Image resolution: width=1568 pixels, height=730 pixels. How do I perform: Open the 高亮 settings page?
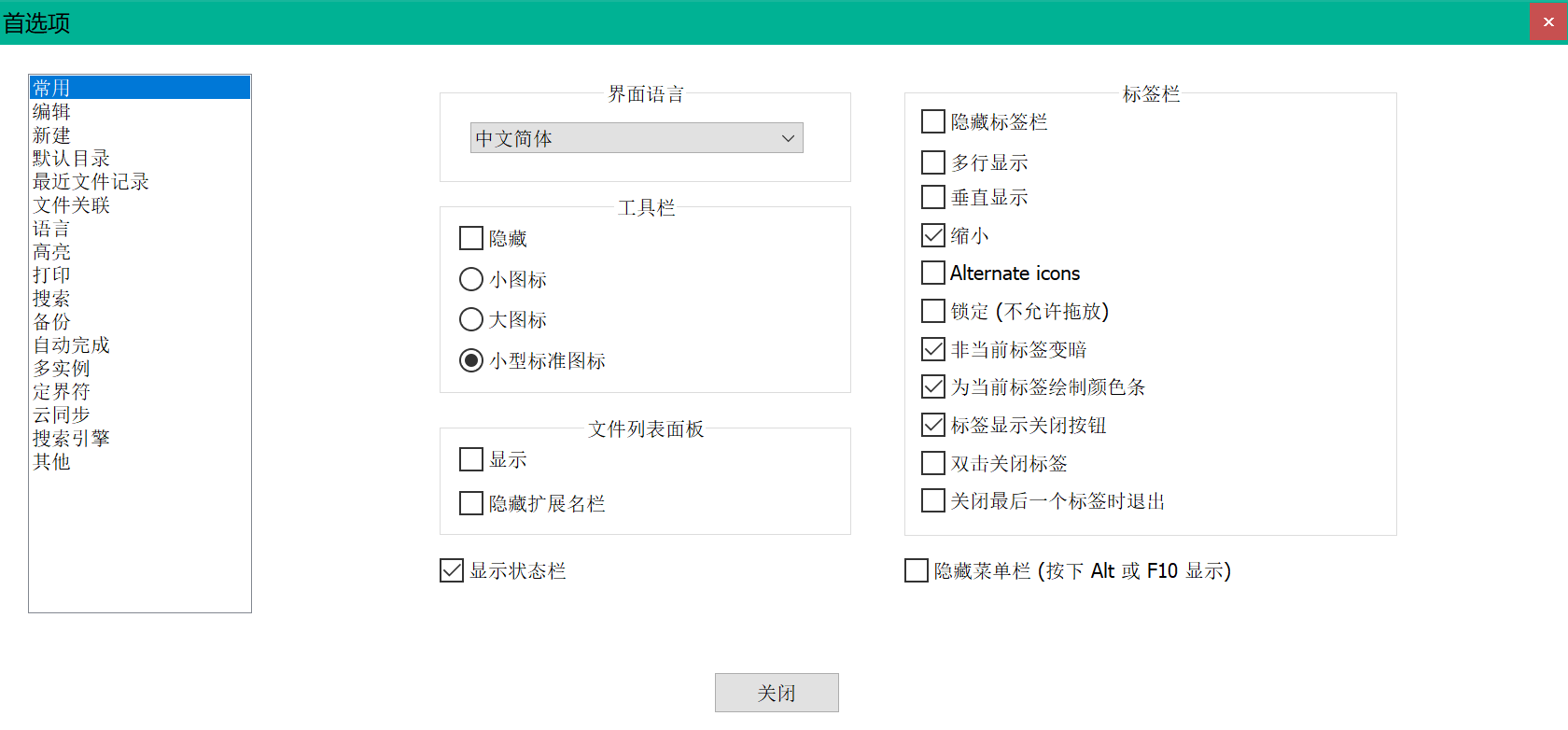pyautogui.click(x=51, y=250)
